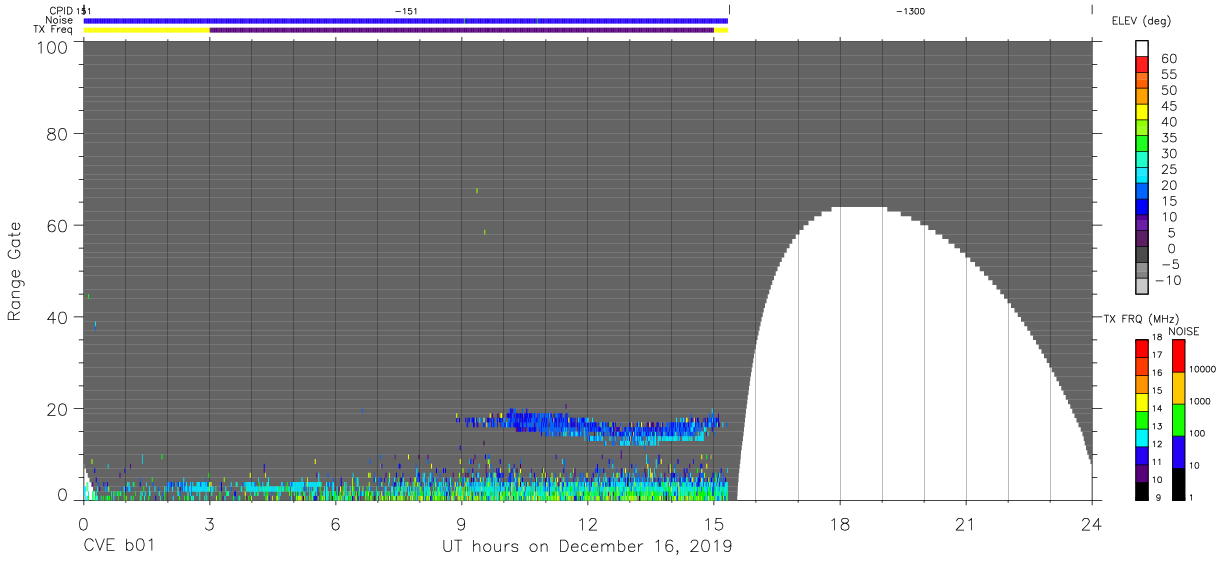Click the '-151' CPID value above the plot

pos(406,10)
